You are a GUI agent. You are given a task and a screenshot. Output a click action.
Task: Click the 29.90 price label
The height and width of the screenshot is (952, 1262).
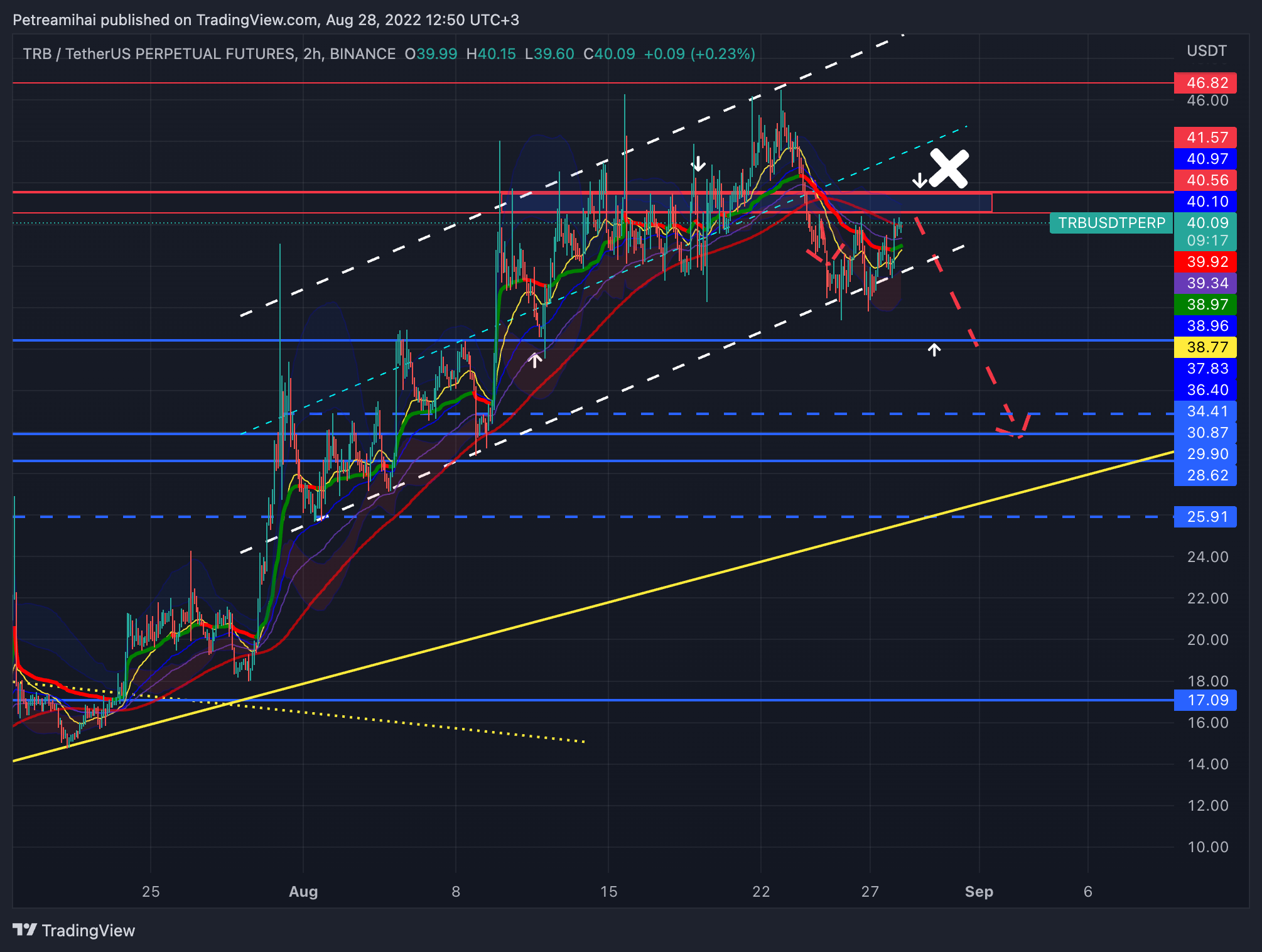click(1205, 454)
